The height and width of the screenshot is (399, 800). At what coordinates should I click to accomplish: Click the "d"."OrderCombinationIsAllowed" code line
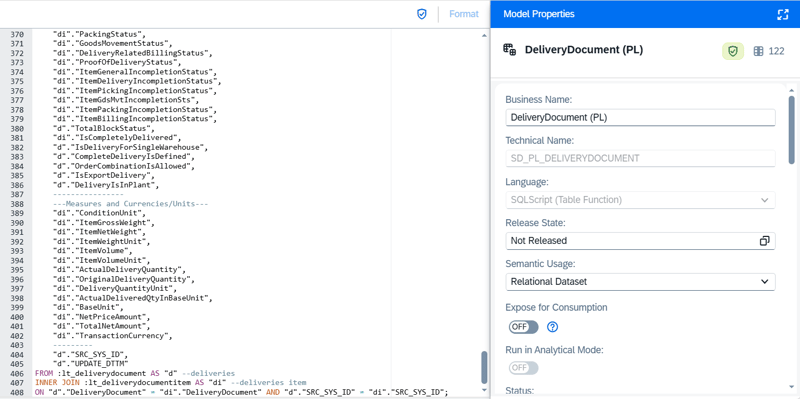click(x=123, y=166)
